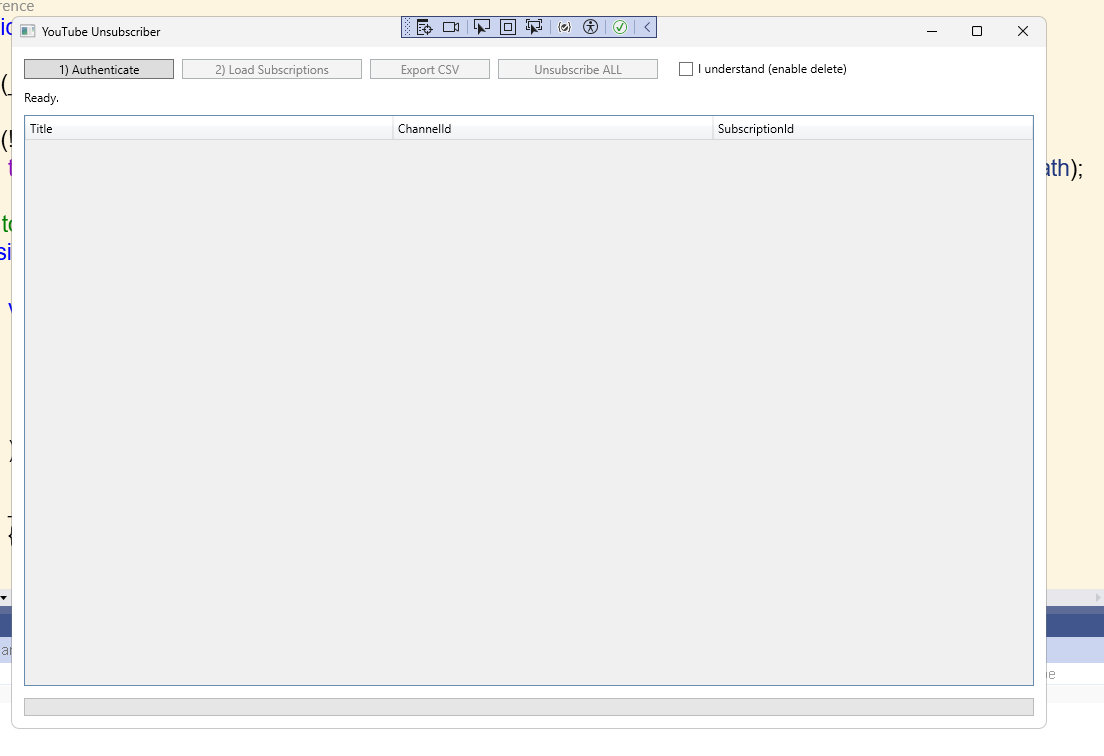
Task: Enable element selection in the debug toolbar
Action: pyautogui.click(x=482, y=27)
